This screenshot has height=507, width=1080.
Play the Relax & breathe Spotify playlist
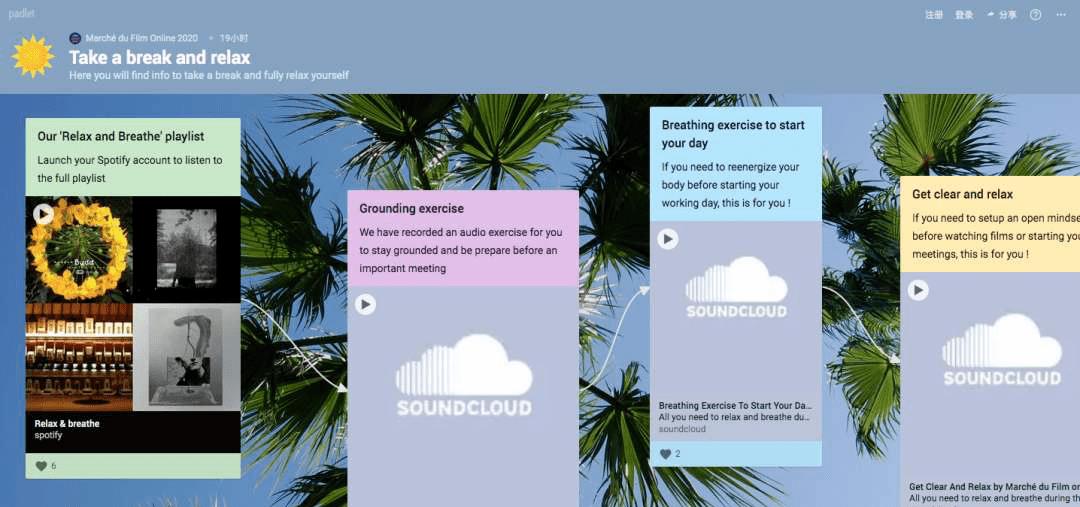click(x=43, y=214)
